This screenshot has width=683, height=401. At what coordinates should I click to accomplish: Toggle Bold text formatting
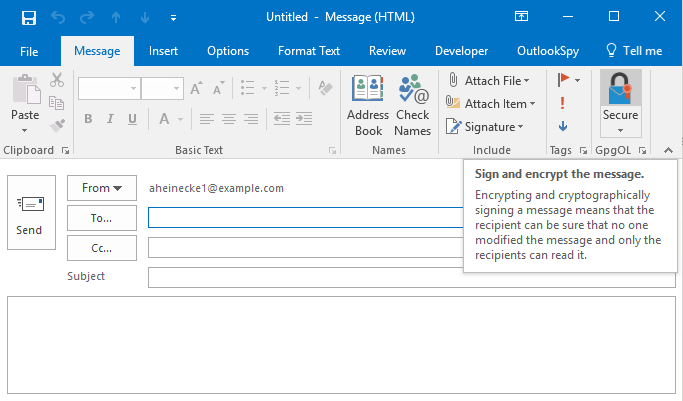pos(88,119)
